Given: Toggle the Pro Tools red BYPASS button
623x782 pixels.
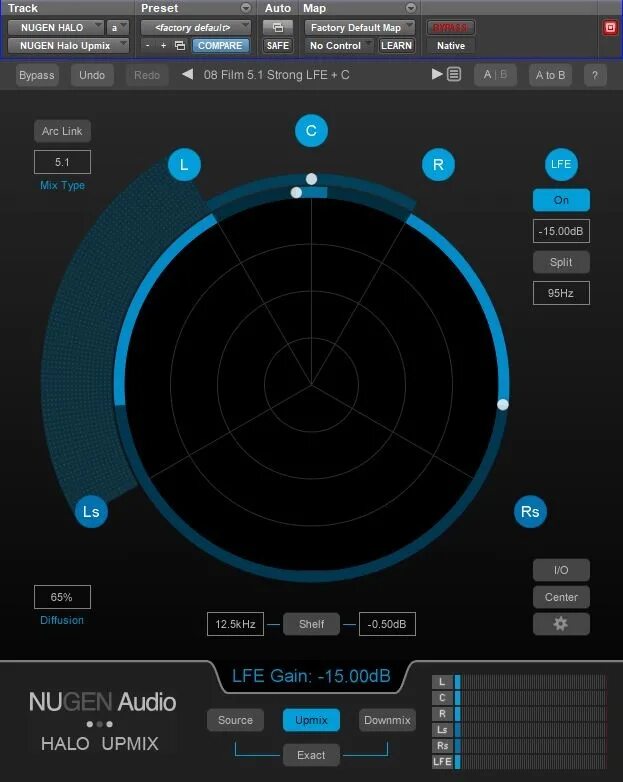Looking at the screenshot, I should [x=450, y=27].
